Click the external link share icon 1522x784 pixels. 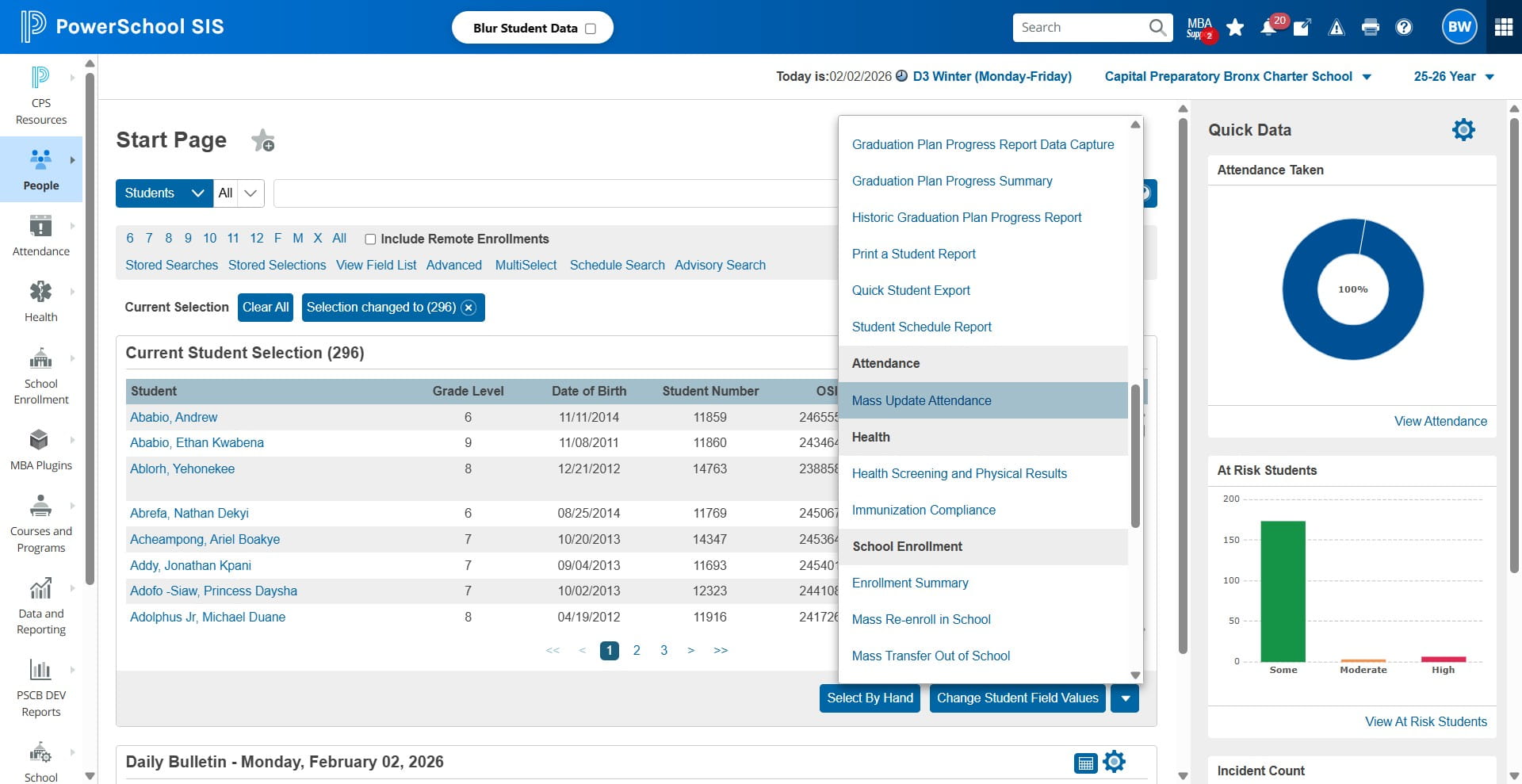[1302, 28]
